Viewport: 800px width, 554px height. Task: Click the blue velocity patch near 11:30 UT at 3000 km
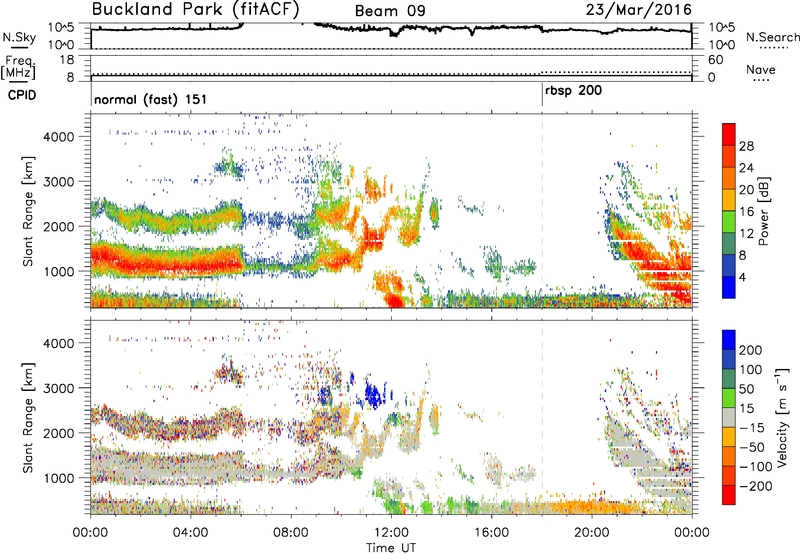tap(373, 394)
